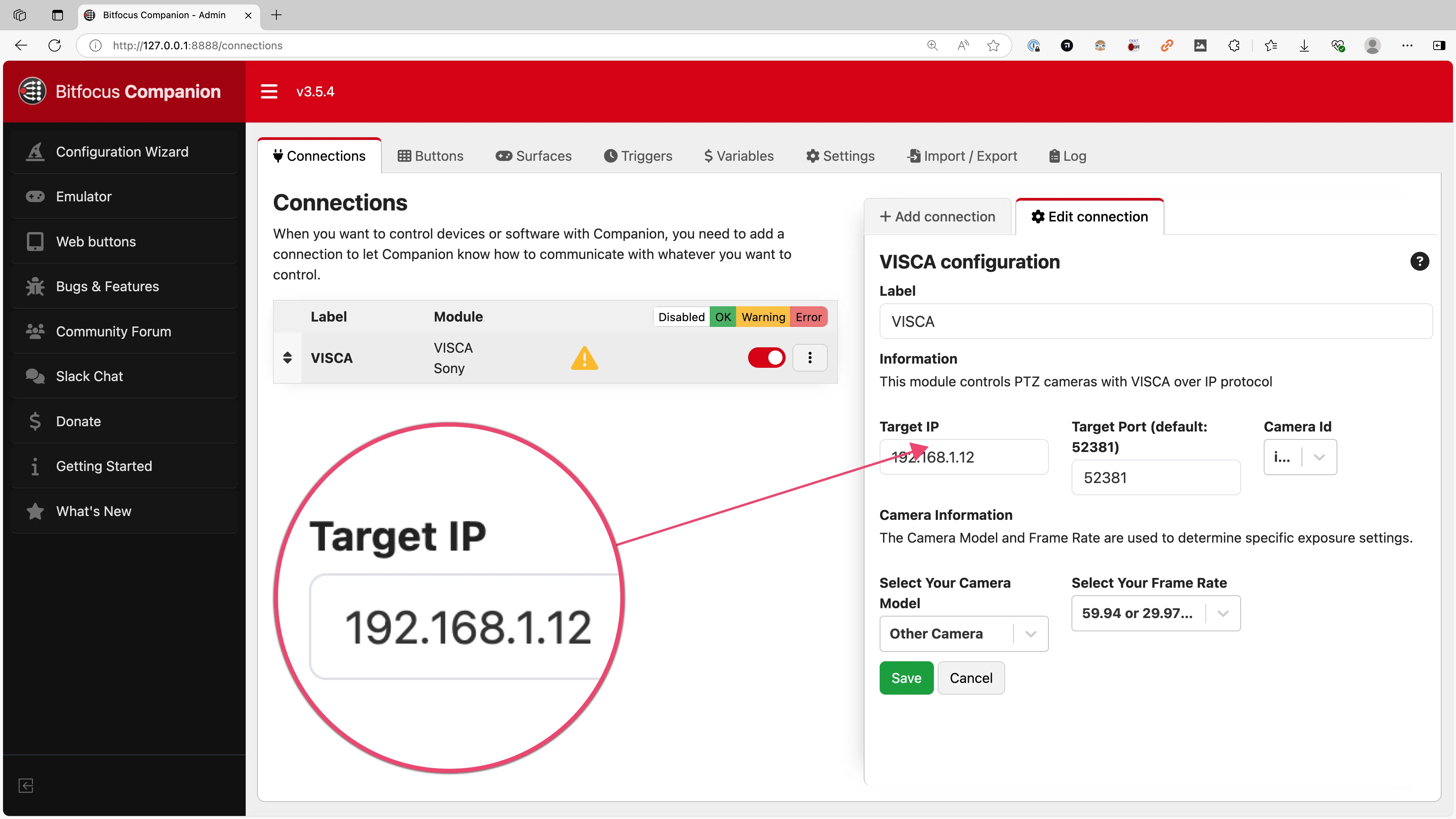The image size is (1456, 819).
Task: Toggle the Warning status filter
Action: point(763,317)
